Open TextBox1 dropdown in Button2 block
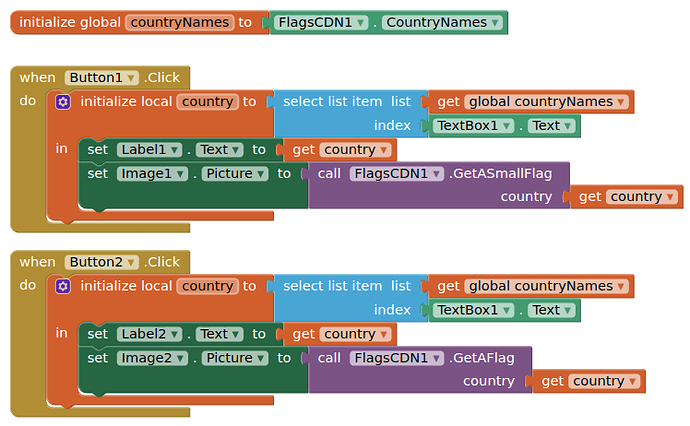 click(473, 310)
